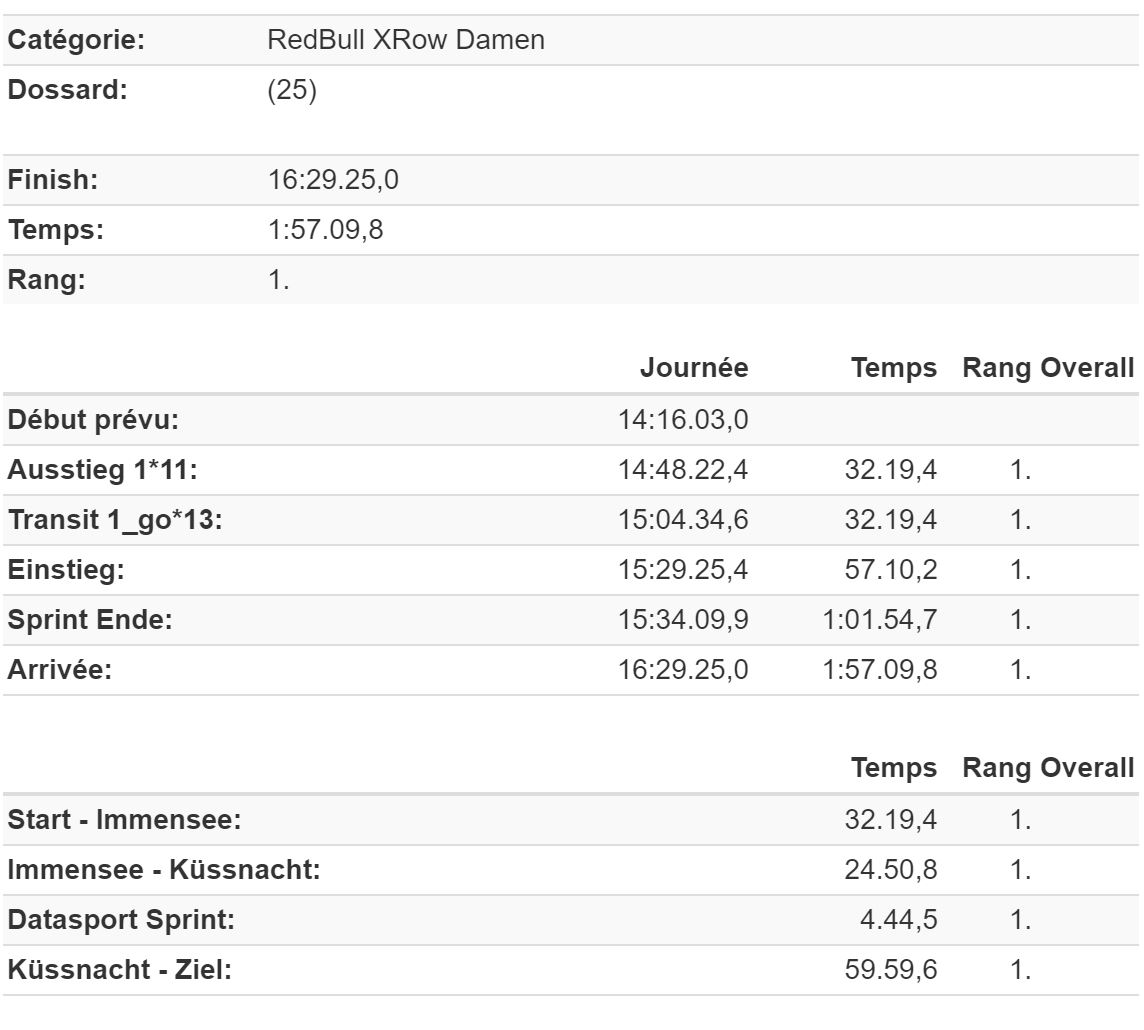The height and width of the screenshot is (1030, 1144).
Task: Click the Einstieg time of day 15:29.25,4
Action: pyautogui.click(x=684, y=570)
